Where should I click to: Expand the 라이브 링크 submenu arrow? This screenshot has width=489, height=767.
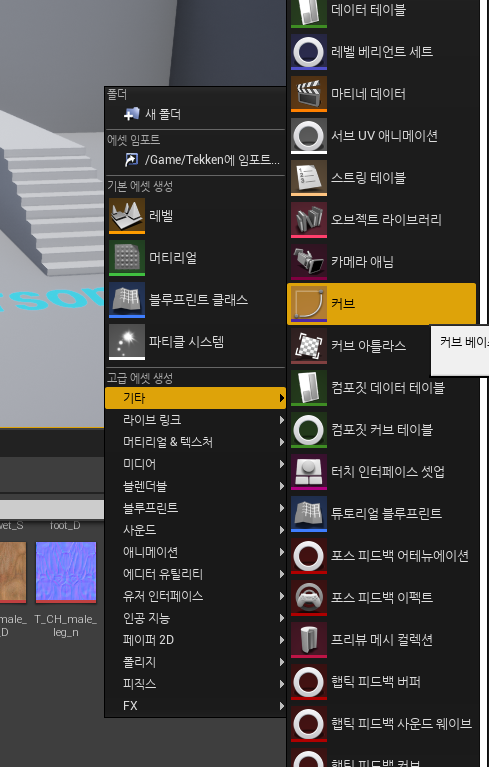tap(282, 420)
